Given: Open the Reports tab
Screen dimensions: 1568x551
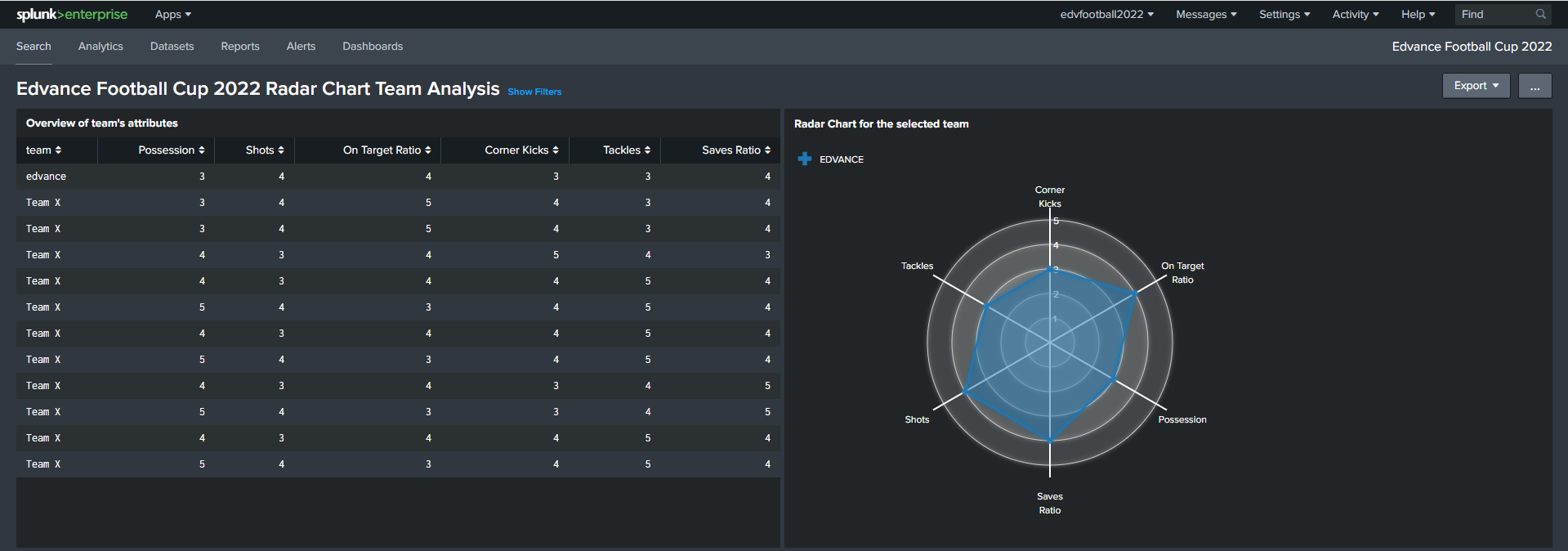Looking at the screenshot, I should [240, 47].
